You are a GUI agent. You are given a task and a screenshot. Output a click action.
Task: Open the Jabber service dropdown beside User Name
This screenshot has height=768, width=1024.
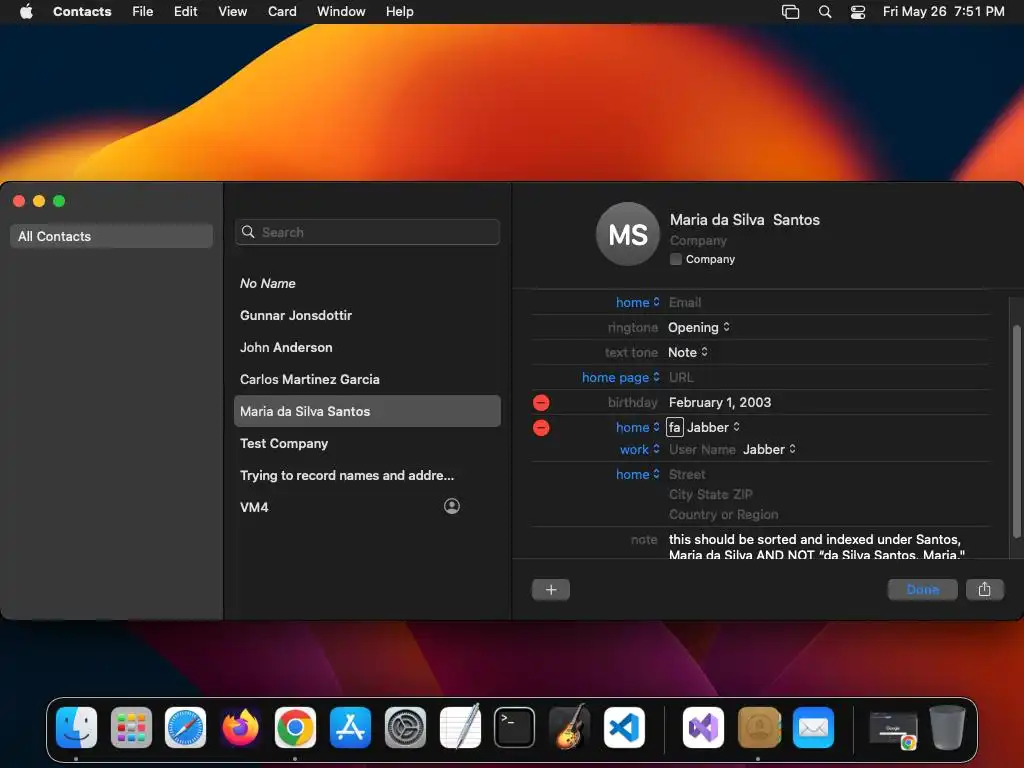(x=770, y=449)
